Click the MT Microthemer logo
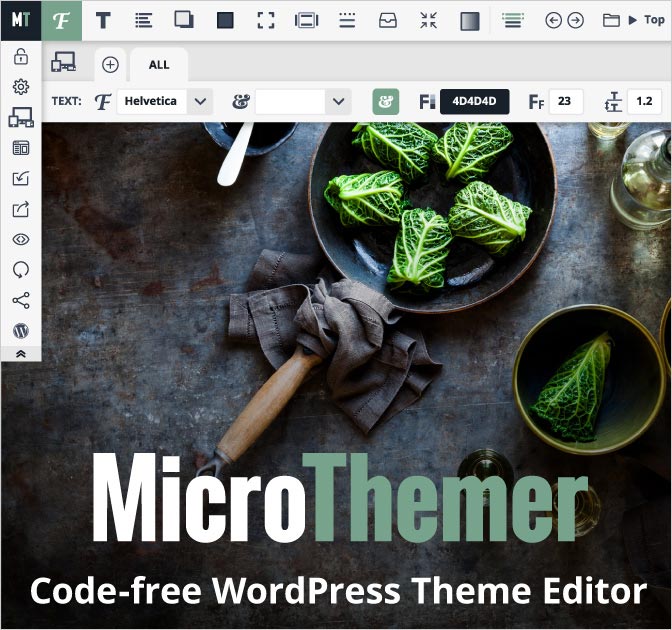Screen dimensions: 672x630 click(21, 20)
